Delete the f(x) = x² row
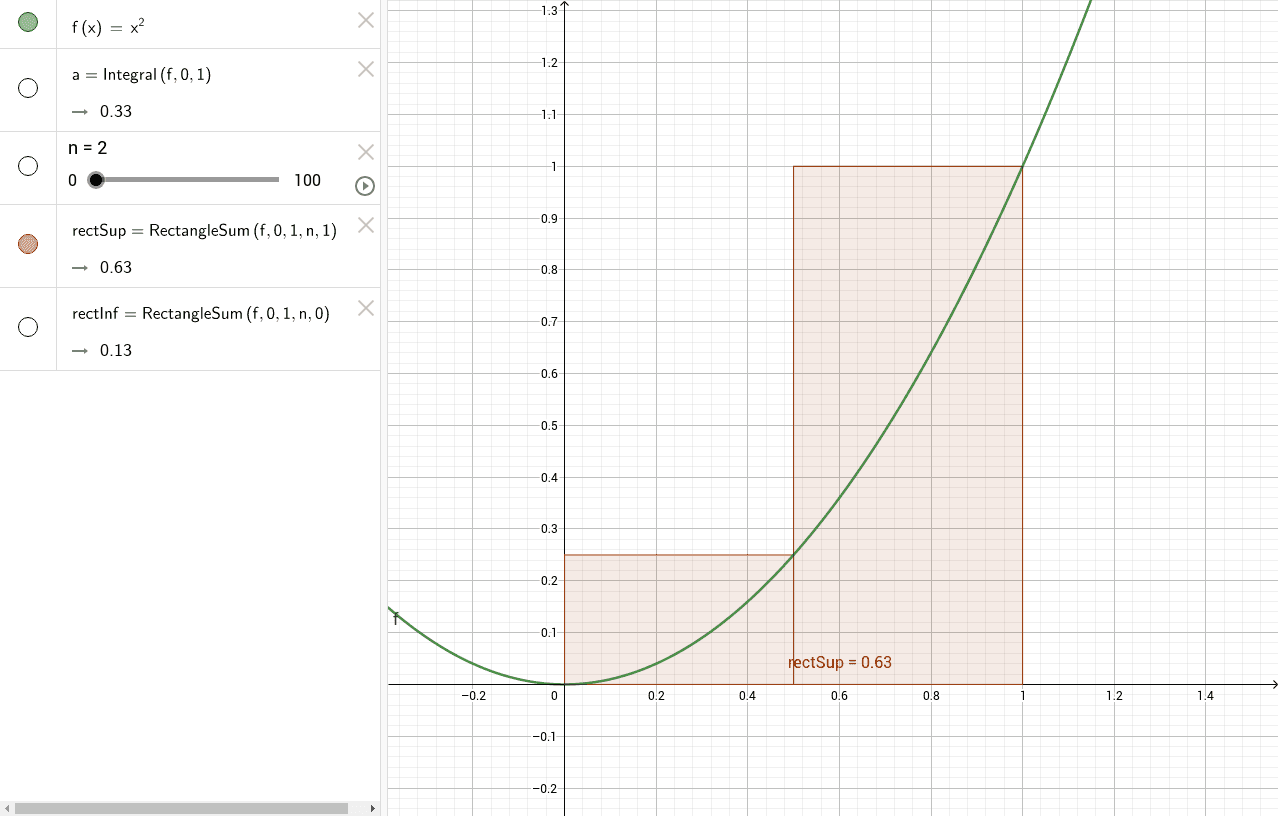The width and height of the screenshot is (1280, 818). click(365, 20)
